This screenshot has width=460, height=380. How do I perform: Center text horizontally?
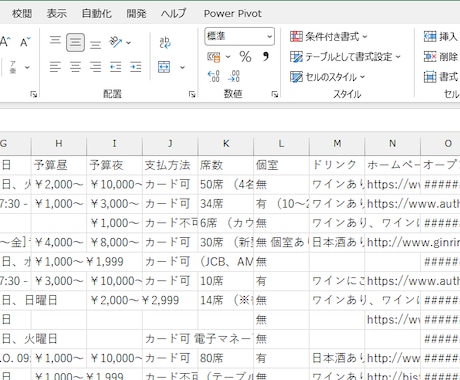click(75, 67)
